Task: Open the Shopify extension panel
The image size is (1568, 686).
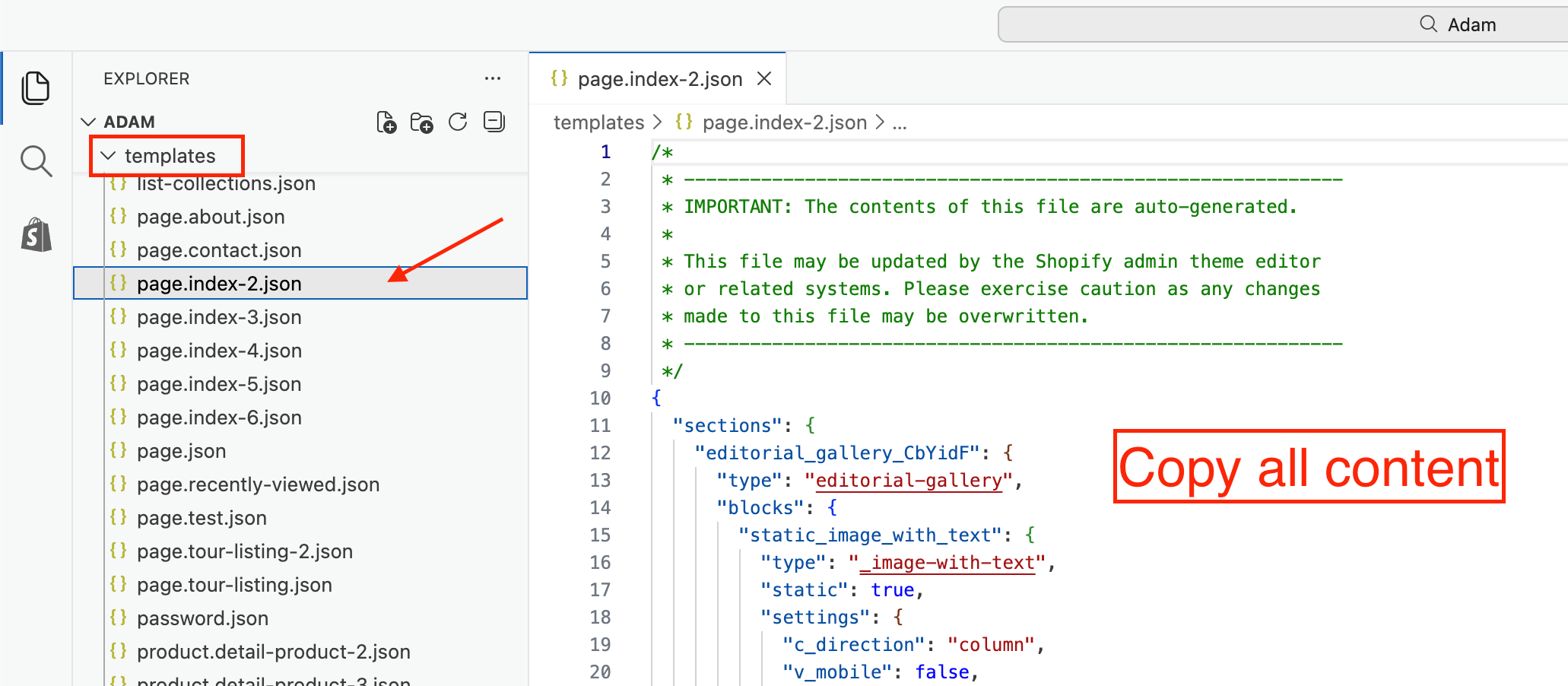Action: pyautogui.click(x=36, y=235)
